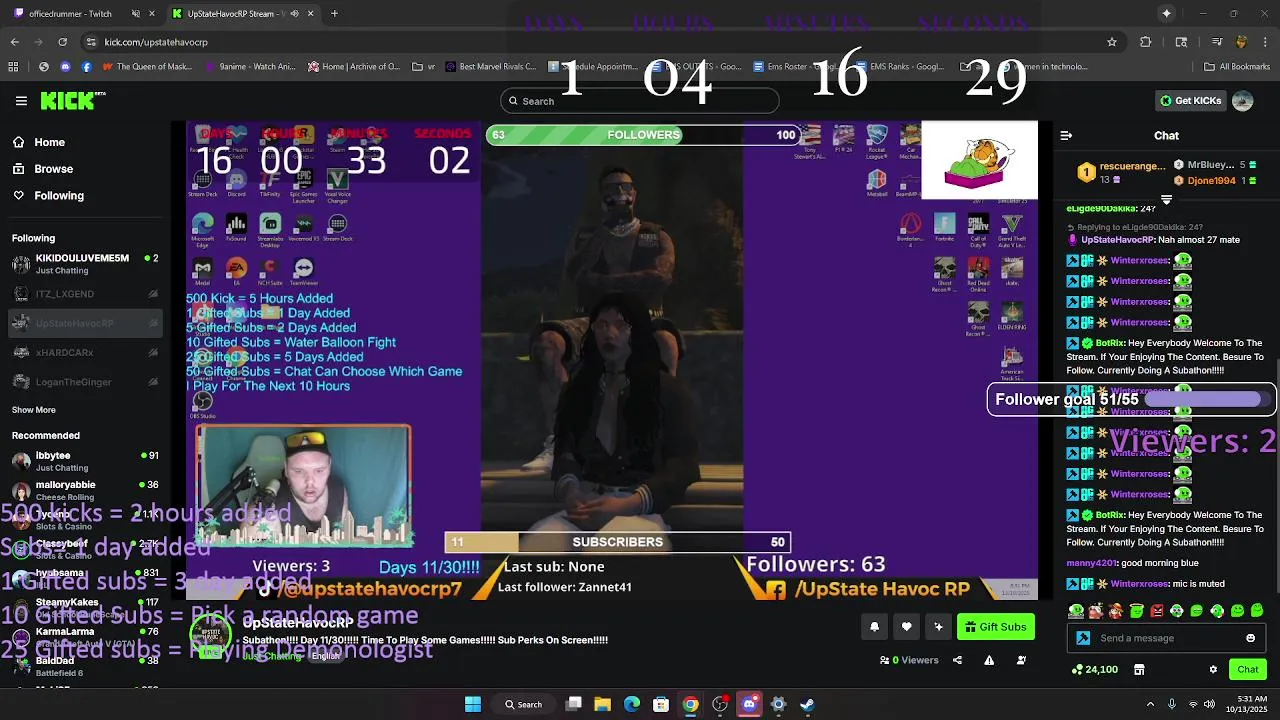This screenshot has width=1280, height=720.
Task: Click the Get KICKs button
Action: (x=1190, y=101)
